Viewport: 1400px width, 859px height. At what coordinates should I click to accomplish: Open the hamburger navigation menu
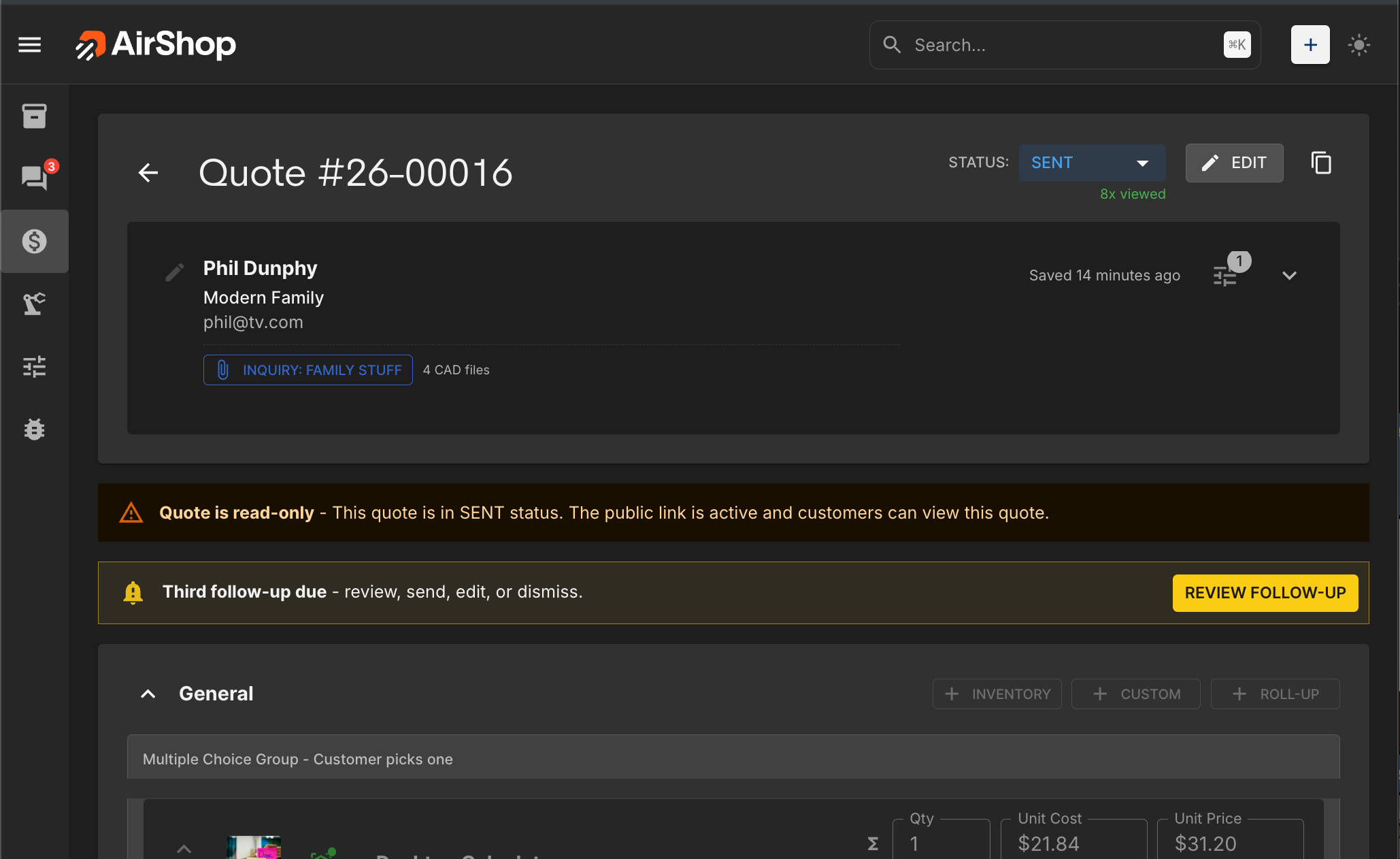coord(29,44)
